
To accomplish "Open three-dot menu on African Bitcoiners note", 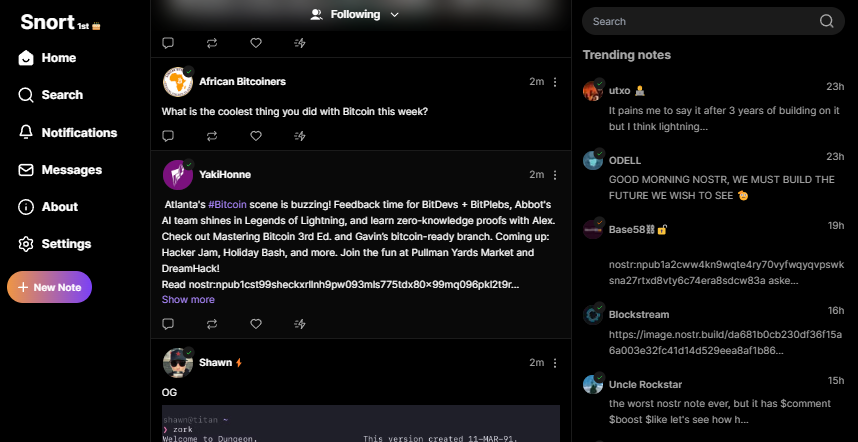I will coord(556,81).
